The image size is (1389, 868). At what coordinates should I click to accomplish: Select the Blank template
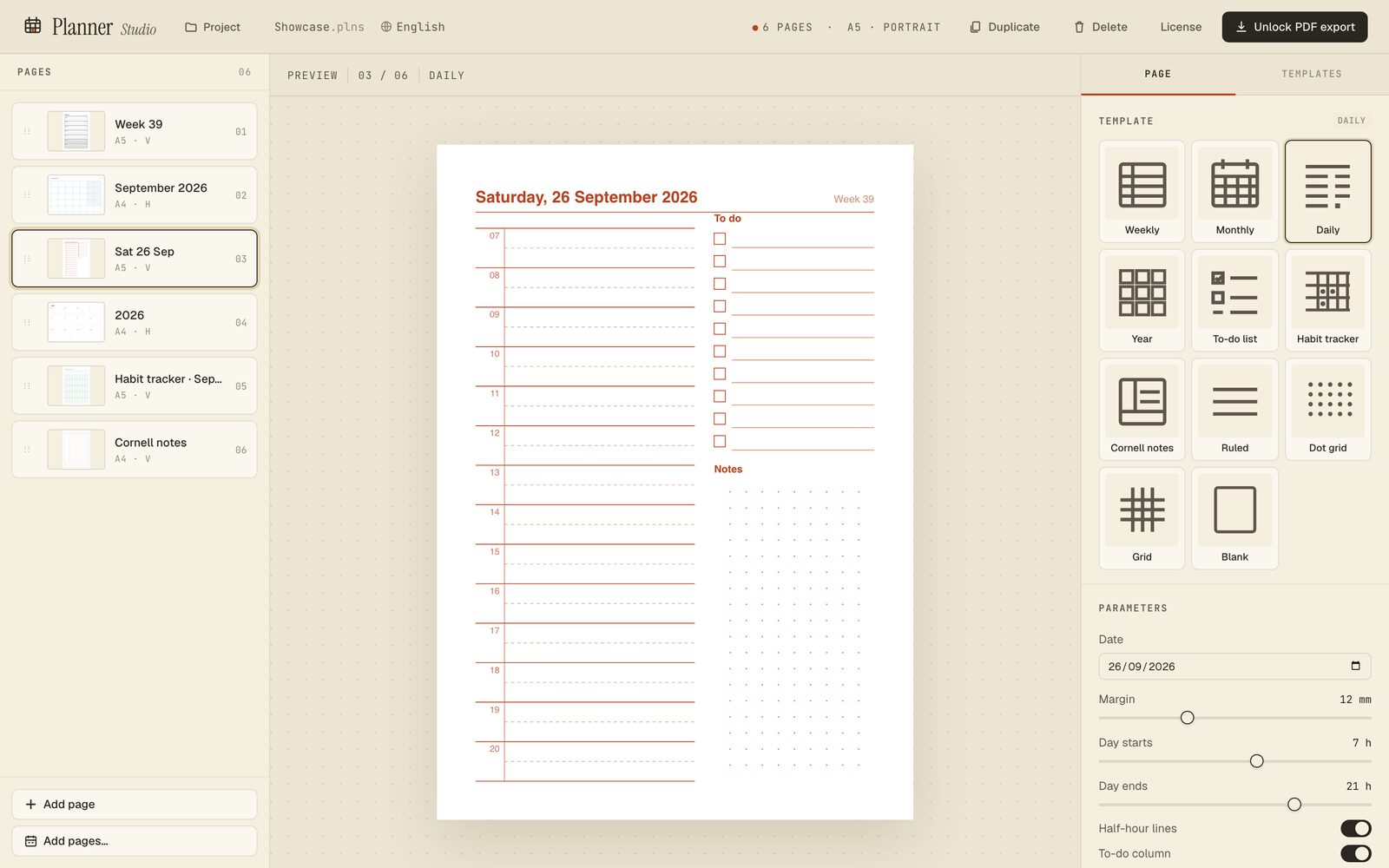click(1234, 518)
